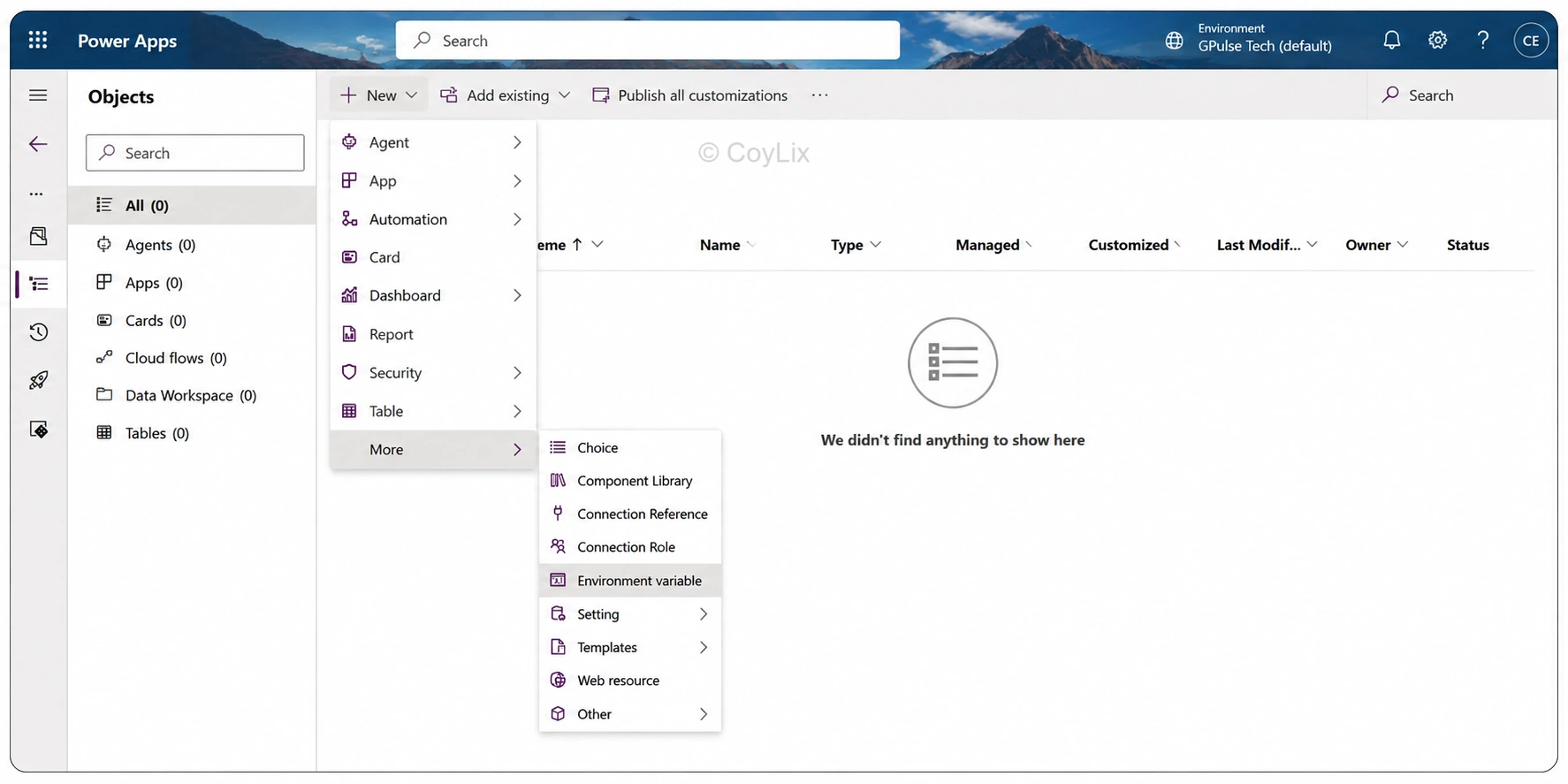Switch environment GPulse Tech (default)
Image resolution: width=1568 pixels, height=784 pixels.
pos(1265,46)
